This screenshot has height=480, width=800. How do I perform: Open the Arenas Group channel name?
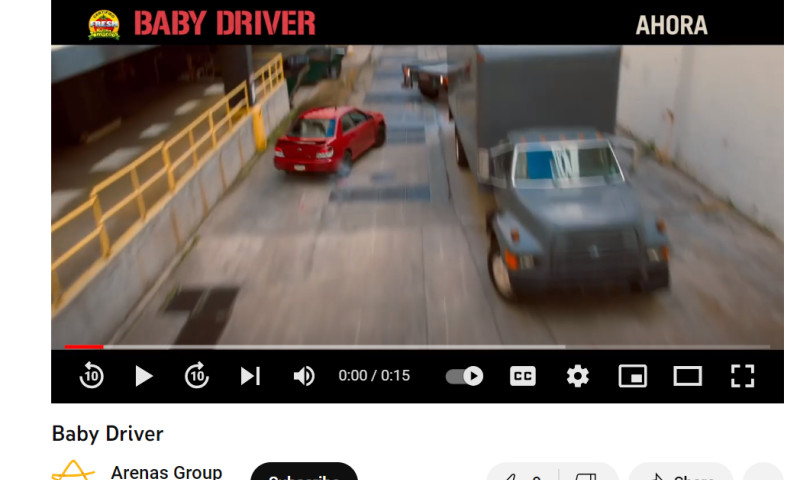click(x=166, y=472)
